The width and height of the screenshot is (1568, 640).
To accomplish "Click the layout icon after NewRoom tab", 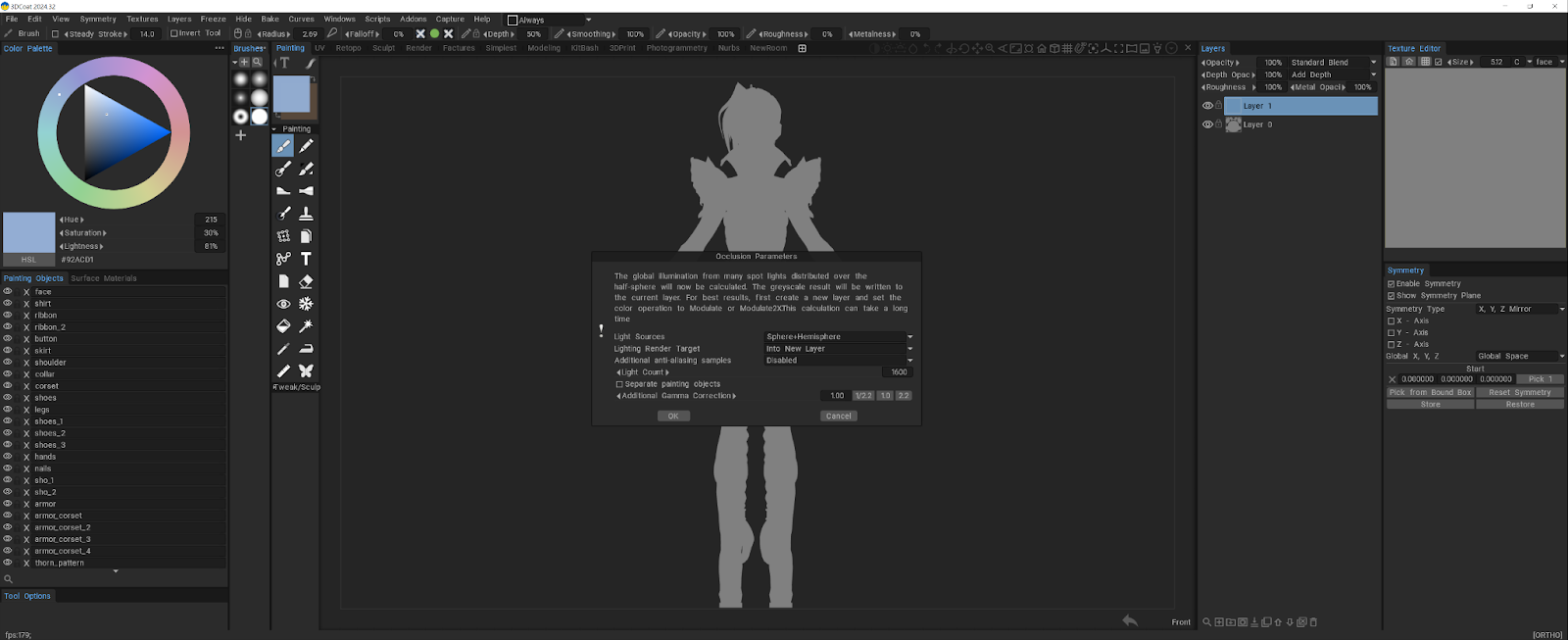I will click(x=802, y=48).
